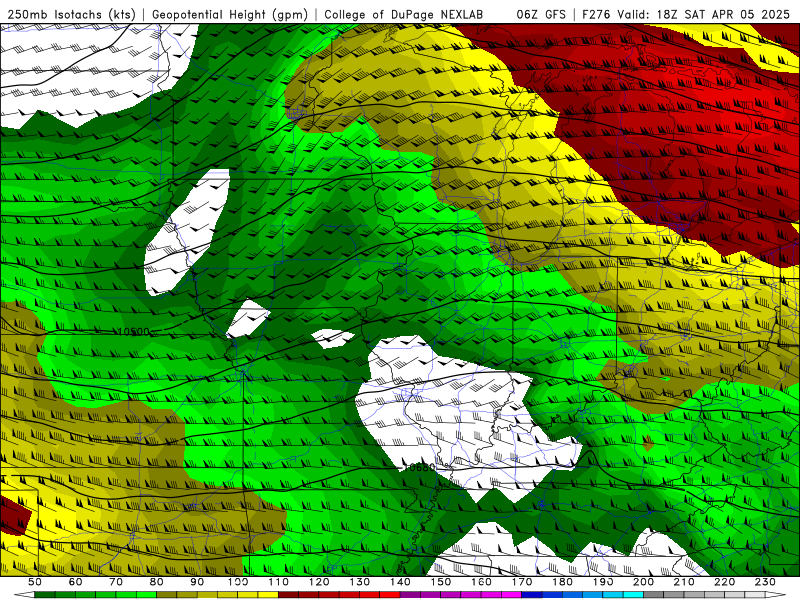Click the 80 value on the color scale
800x600 pixels.
point(157,582)
